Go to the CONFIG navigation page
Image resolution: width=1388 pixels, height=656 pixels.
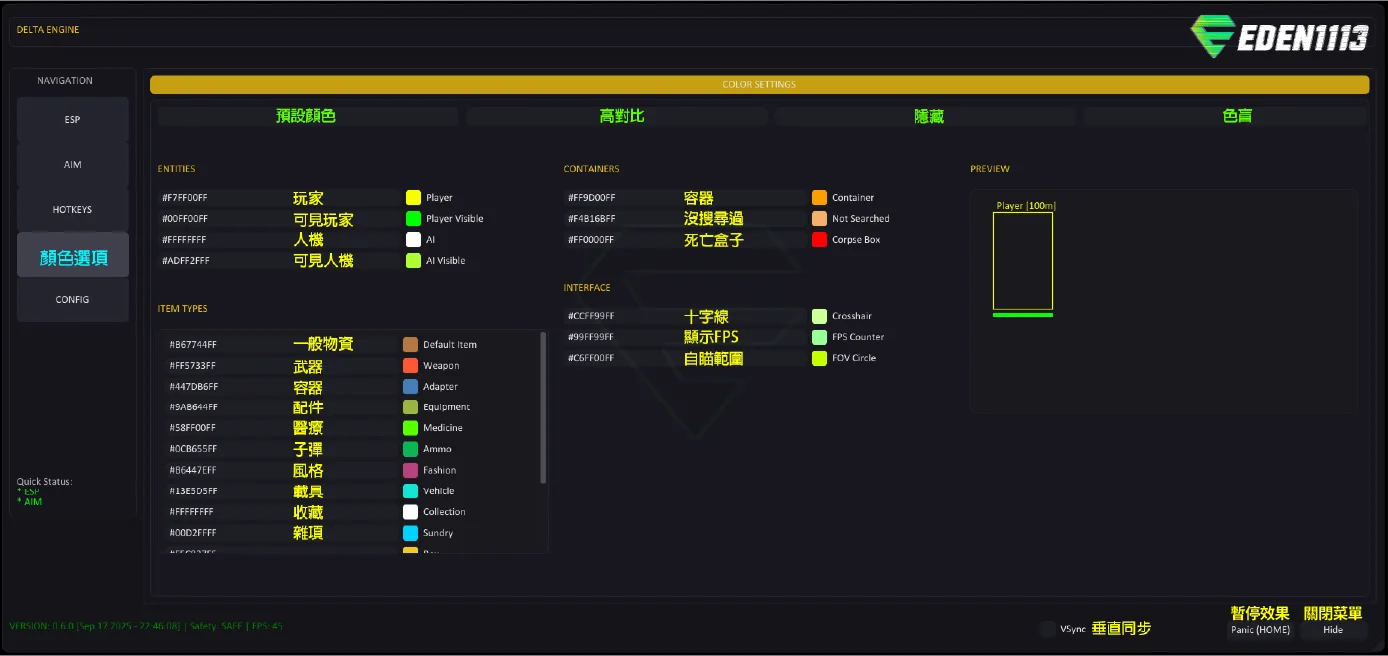[x=73, y=300]
